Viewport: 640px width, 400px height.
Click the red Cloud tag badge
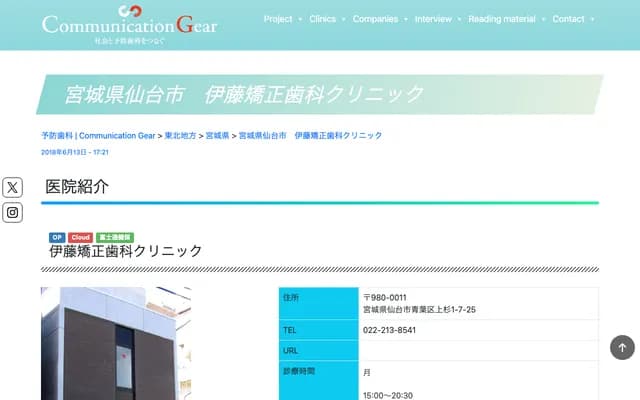[80, 237]
